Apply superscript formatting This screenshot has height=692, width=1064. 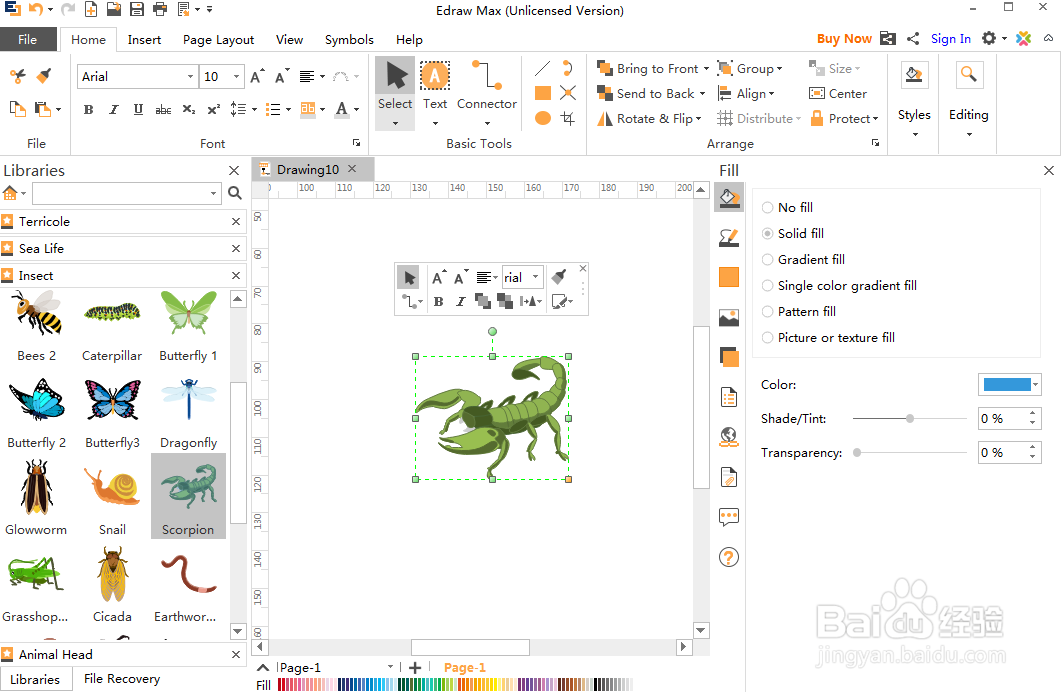click(214, 109)
